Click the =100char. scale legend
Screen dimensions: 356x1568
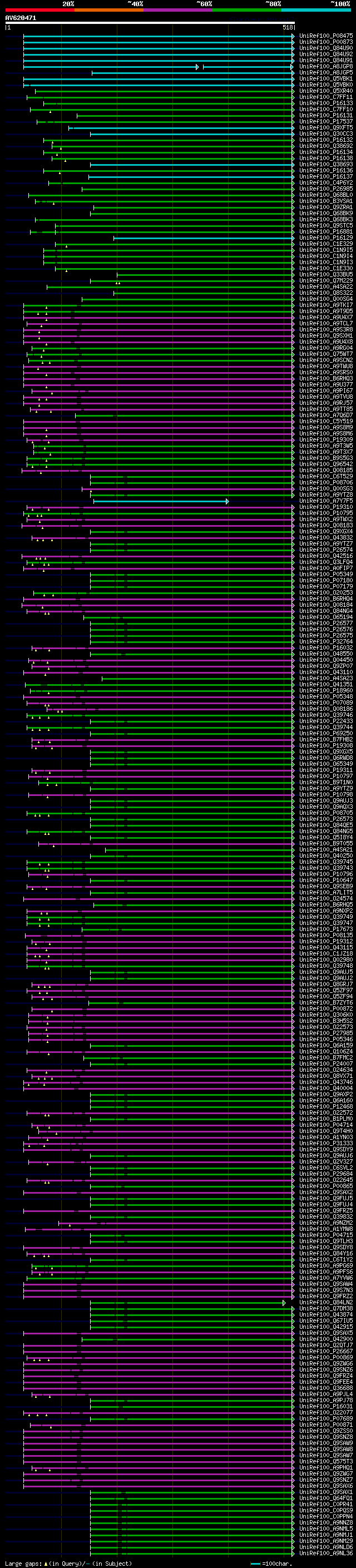tap(271, 1564)
